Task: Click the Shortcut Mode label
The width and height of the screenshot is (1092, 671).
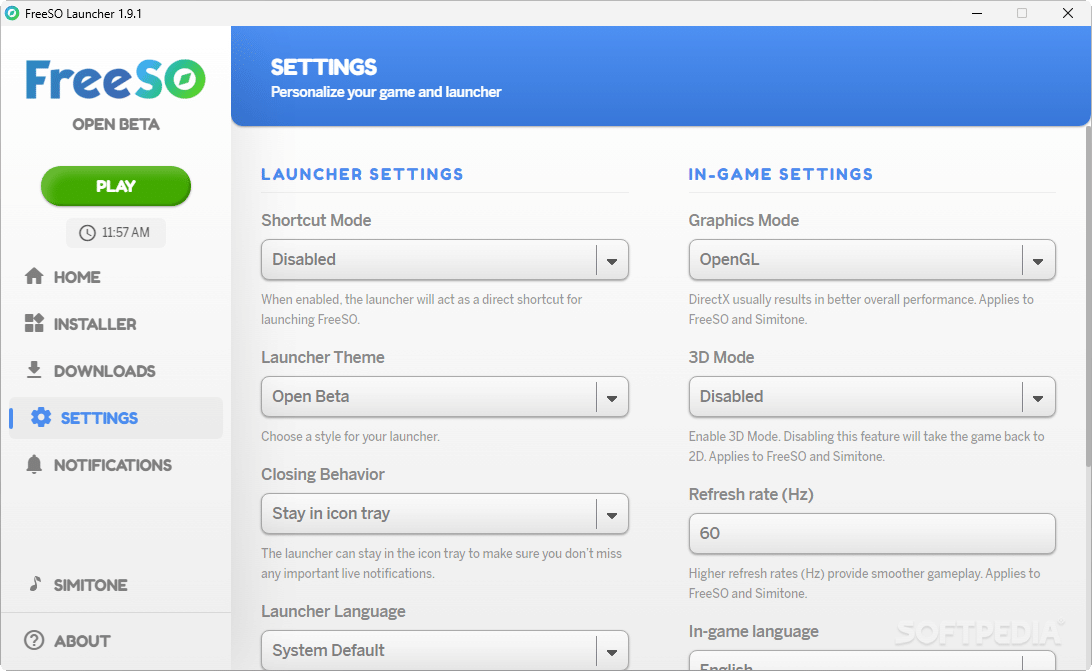Action: click(316, 220)
